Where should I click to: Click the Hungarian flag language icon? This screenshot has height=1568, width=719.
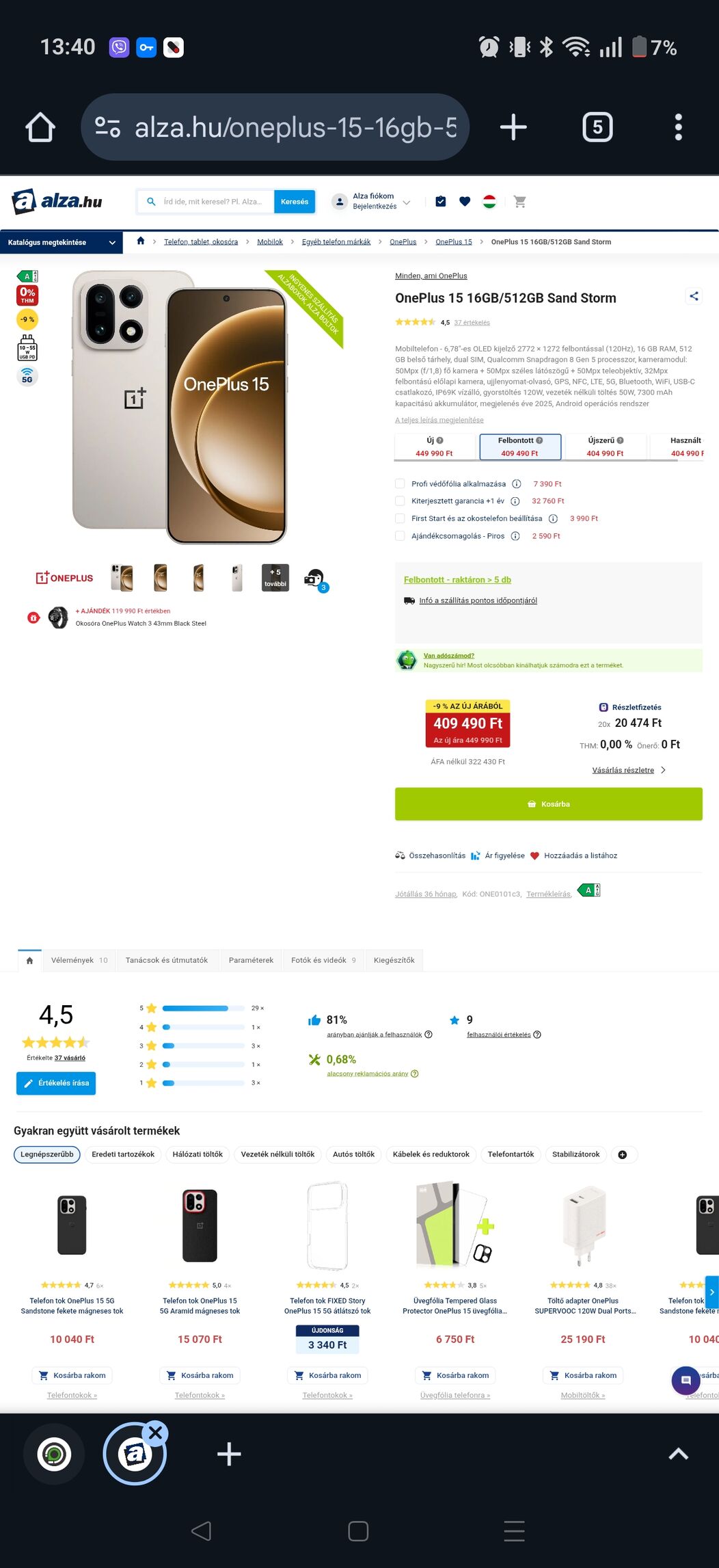click(x=489, y=202)
